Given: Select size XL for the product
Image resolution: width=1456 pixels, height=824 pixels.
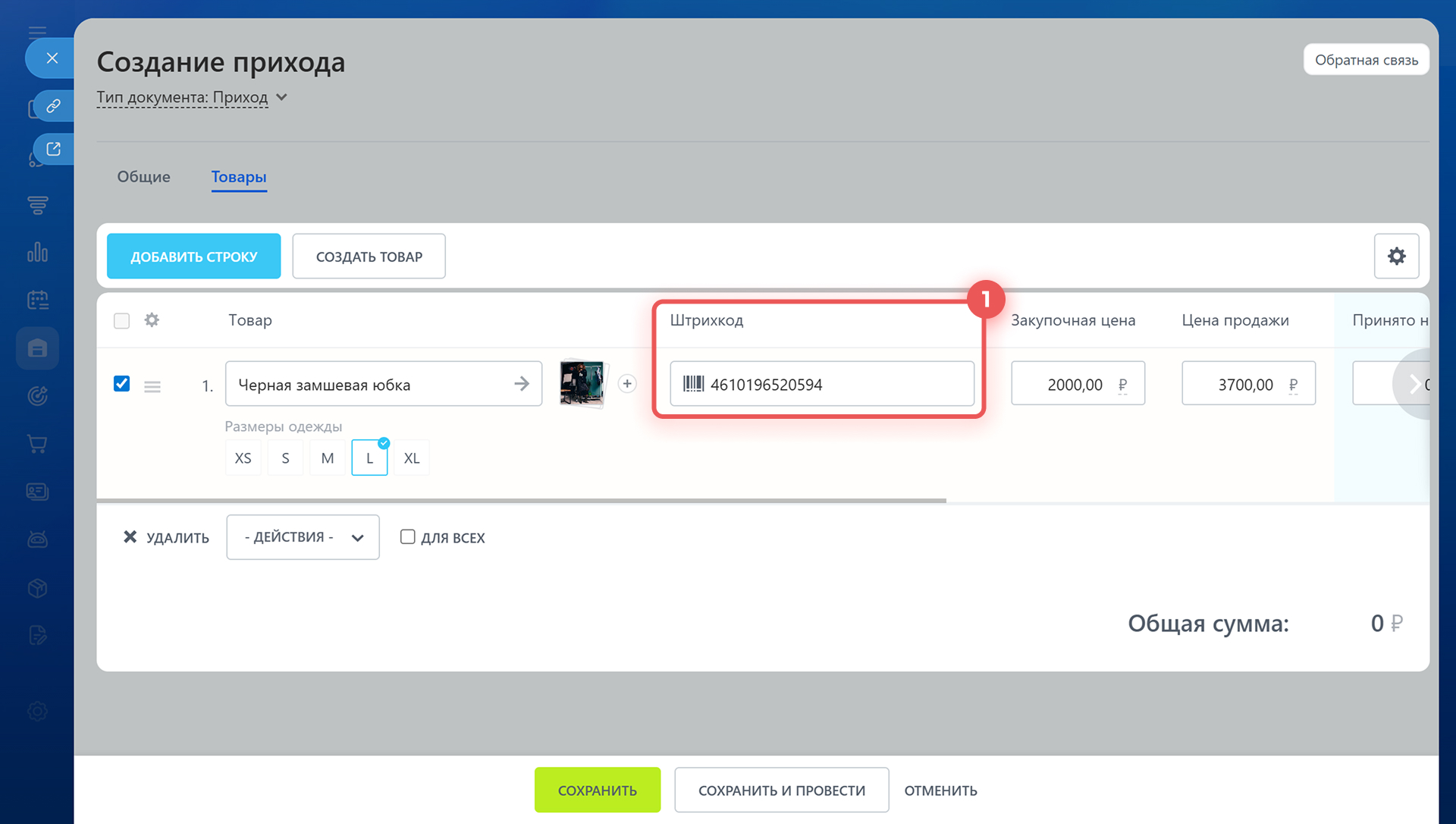Looking at the screenshot, I should pos(411,458).
